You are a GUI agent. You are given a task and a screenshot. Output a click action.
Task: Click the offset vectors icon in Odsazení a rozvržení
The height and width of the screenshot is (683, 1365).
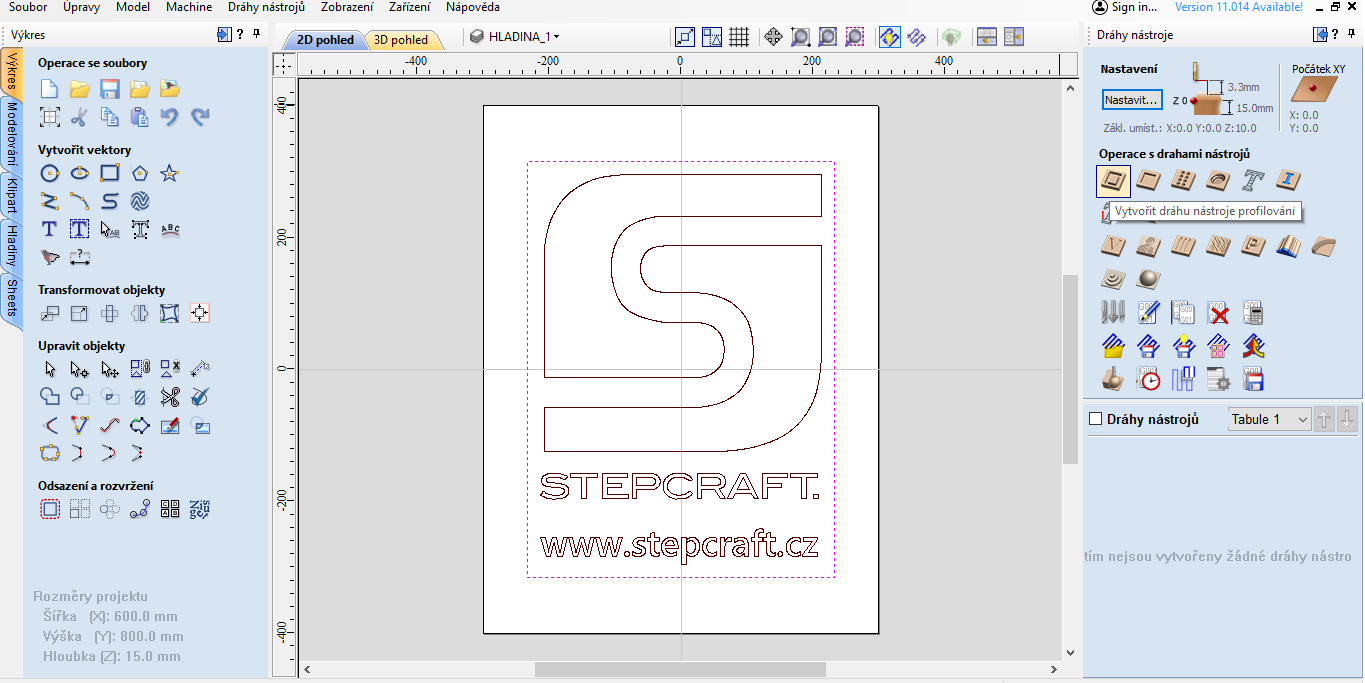click(49, 509)
